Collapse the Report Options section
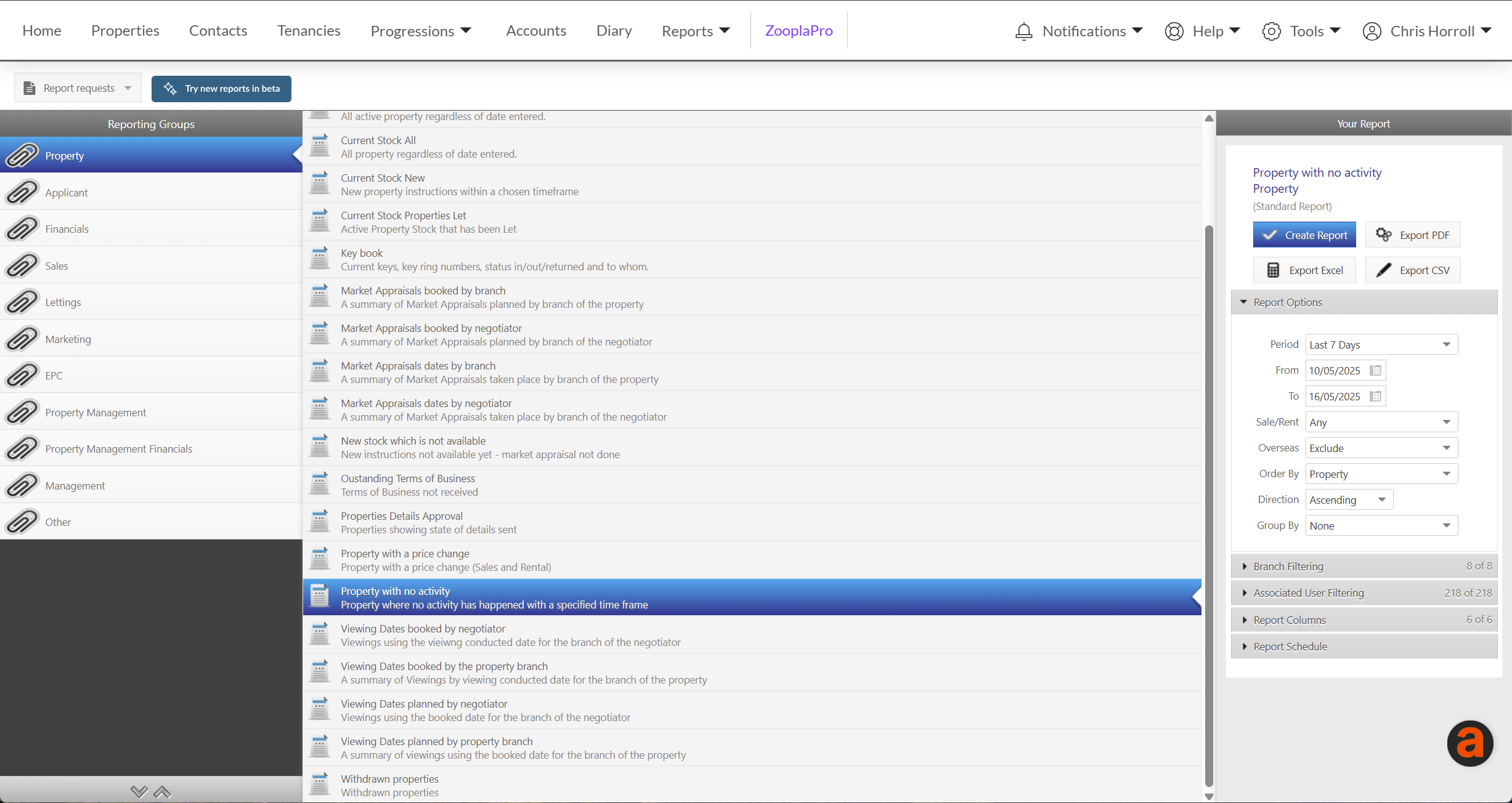 pos(1364,302)
